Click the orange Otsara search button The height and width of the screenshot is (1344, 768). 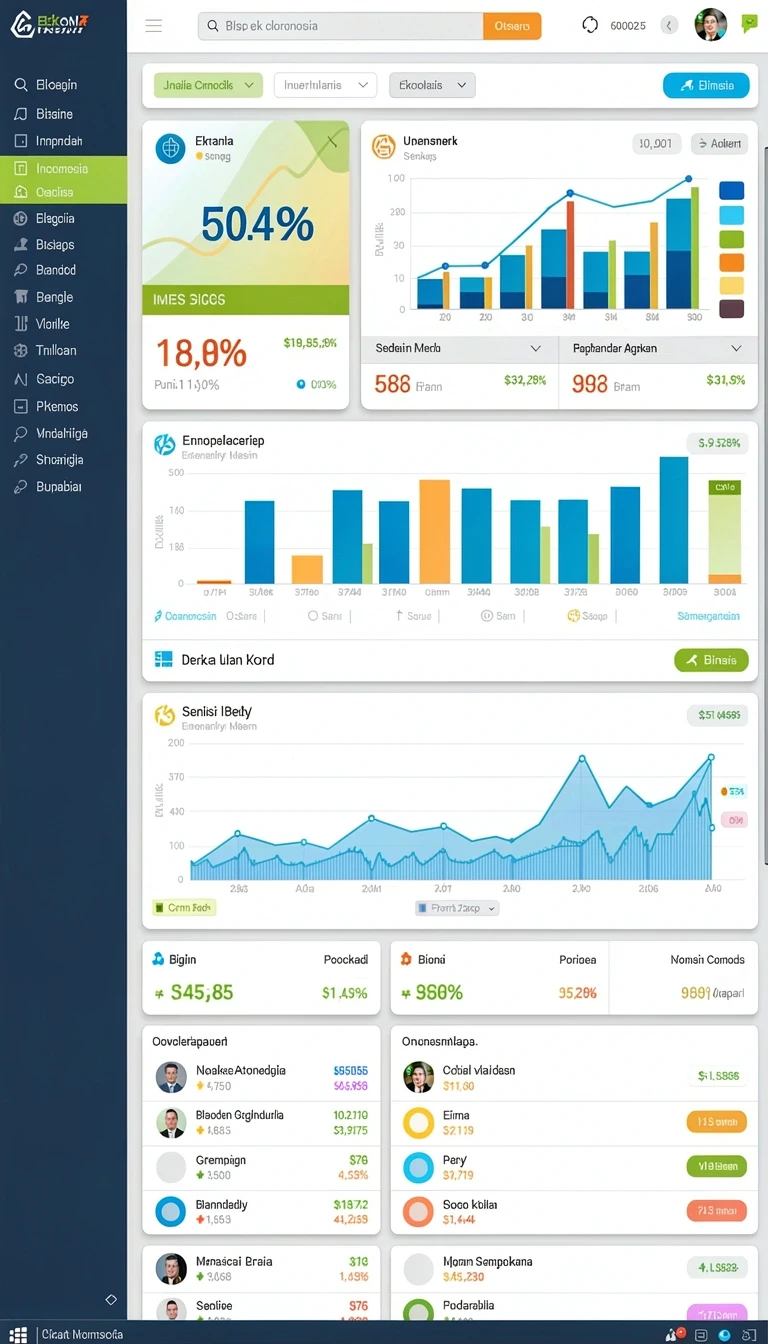click(x=512, y=26)
